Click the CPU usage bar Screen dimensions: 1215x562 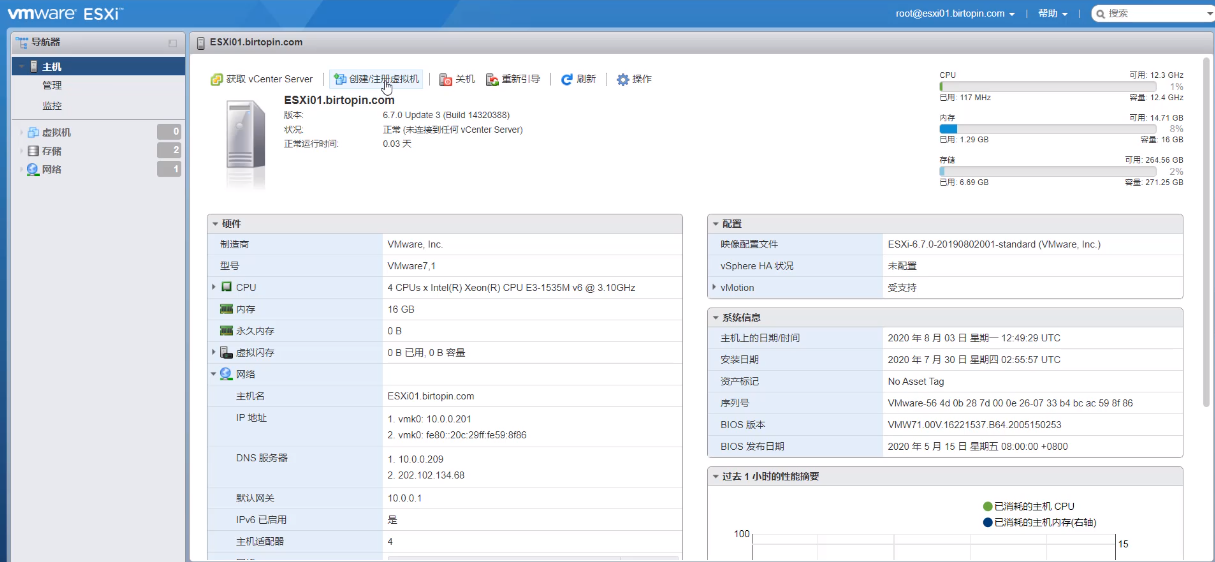[x=1047, y=87]
